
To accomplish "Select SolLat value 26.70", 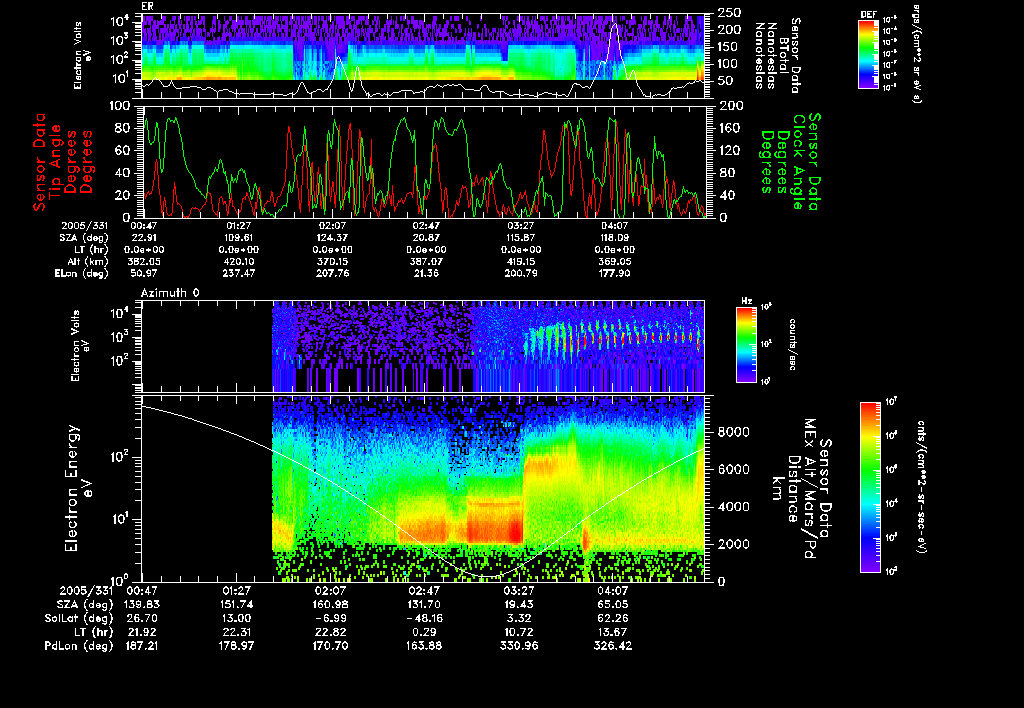I will coord(141,619).
